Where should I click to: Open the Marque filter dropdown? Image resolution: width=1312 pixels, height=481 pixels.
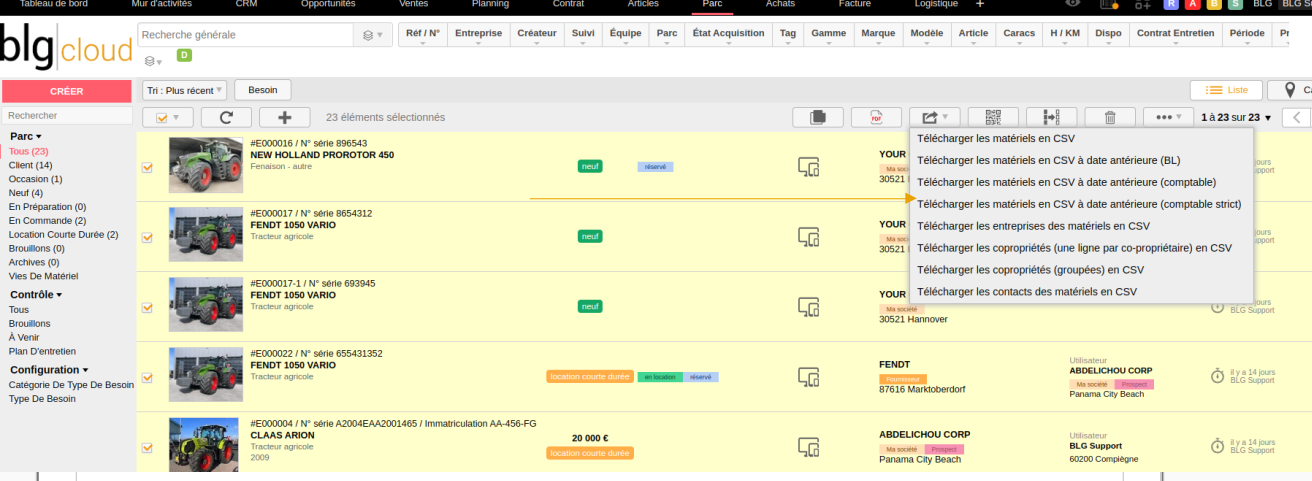(x=878, y=33)
